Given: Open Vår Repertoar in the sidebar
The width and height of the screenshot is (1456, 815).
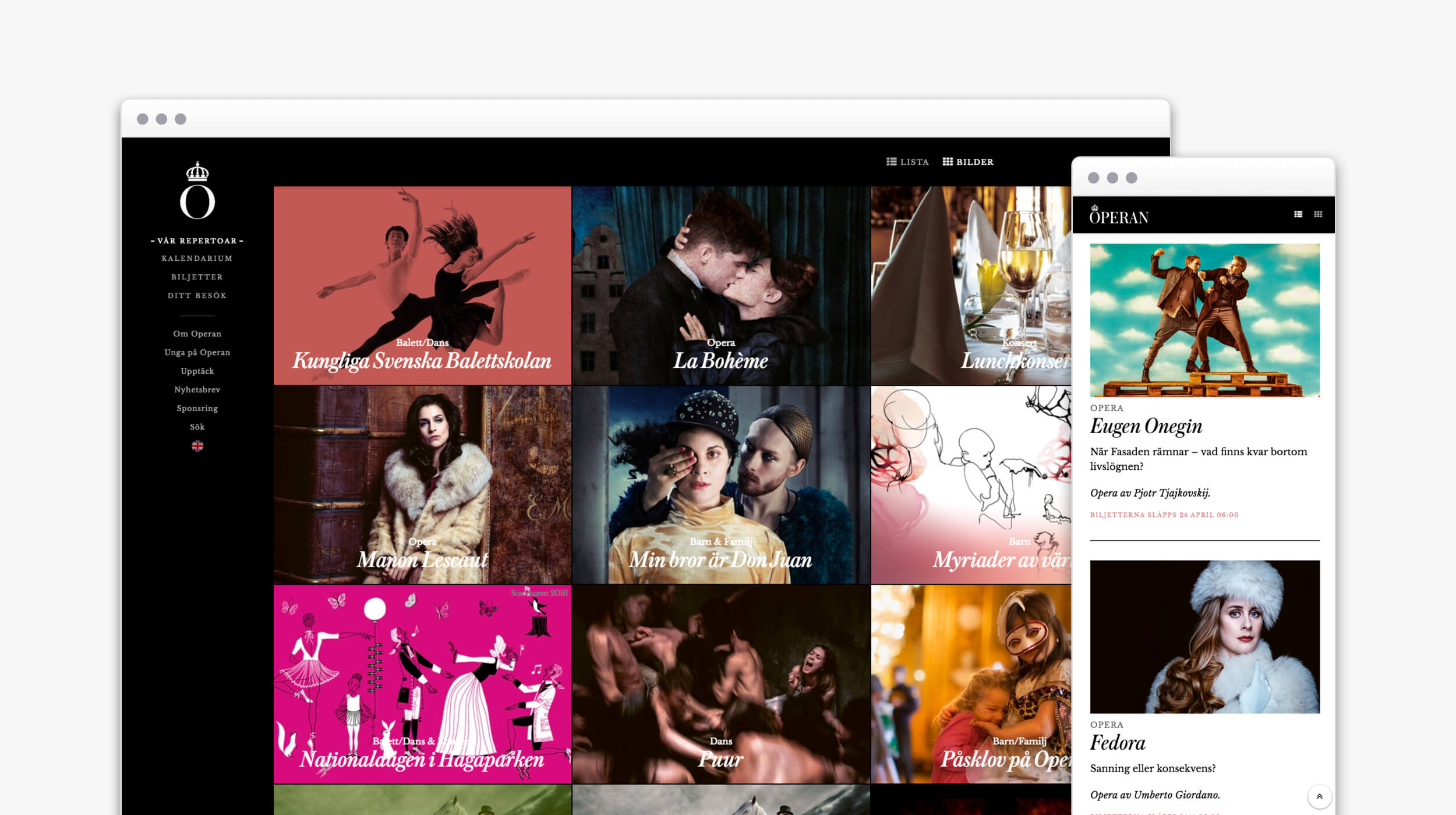Looking at the screenshot, I should [197, 240].
